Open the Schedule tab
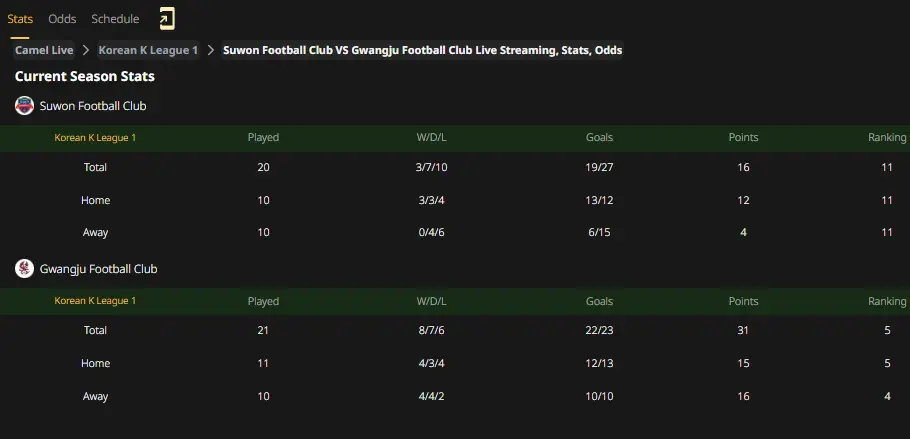910x439 pixels. click(115, 19)
